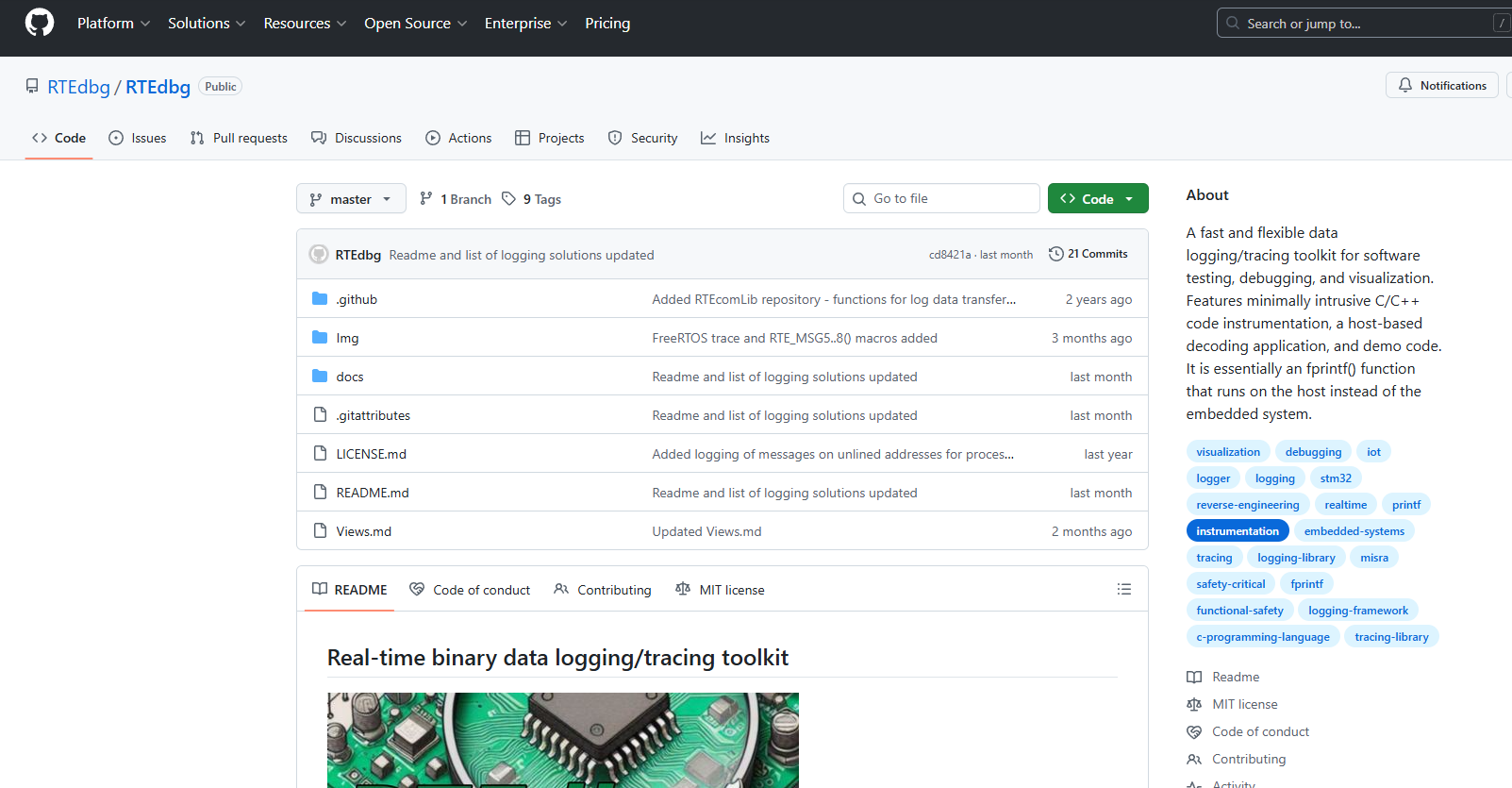Select the instrumentation topic tag
This screenshot has height=788, width=1512.
pos(1238,531)
